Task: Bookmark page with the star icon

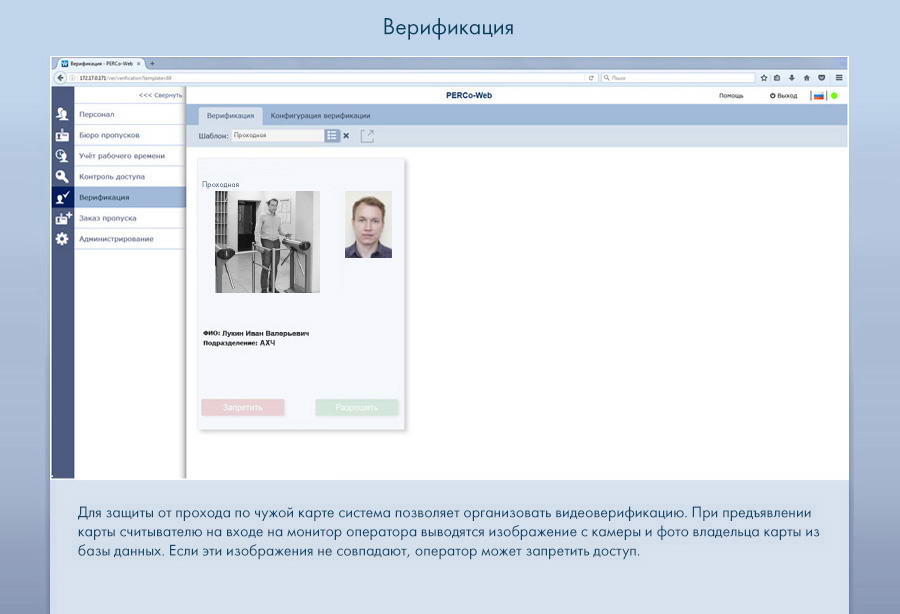Action: coord(764,77)
